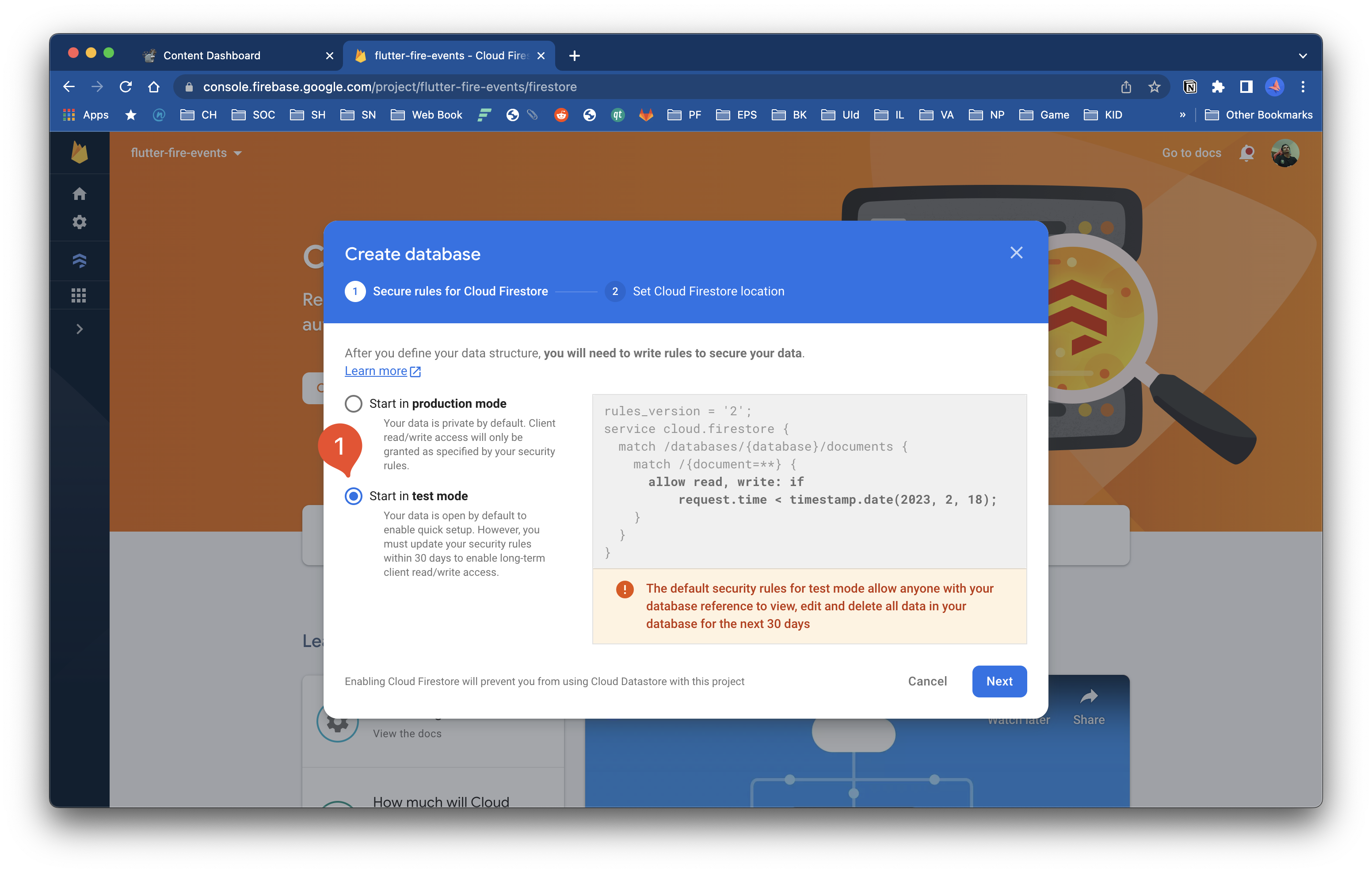Open the tab search dropdown

[1303, 55]
